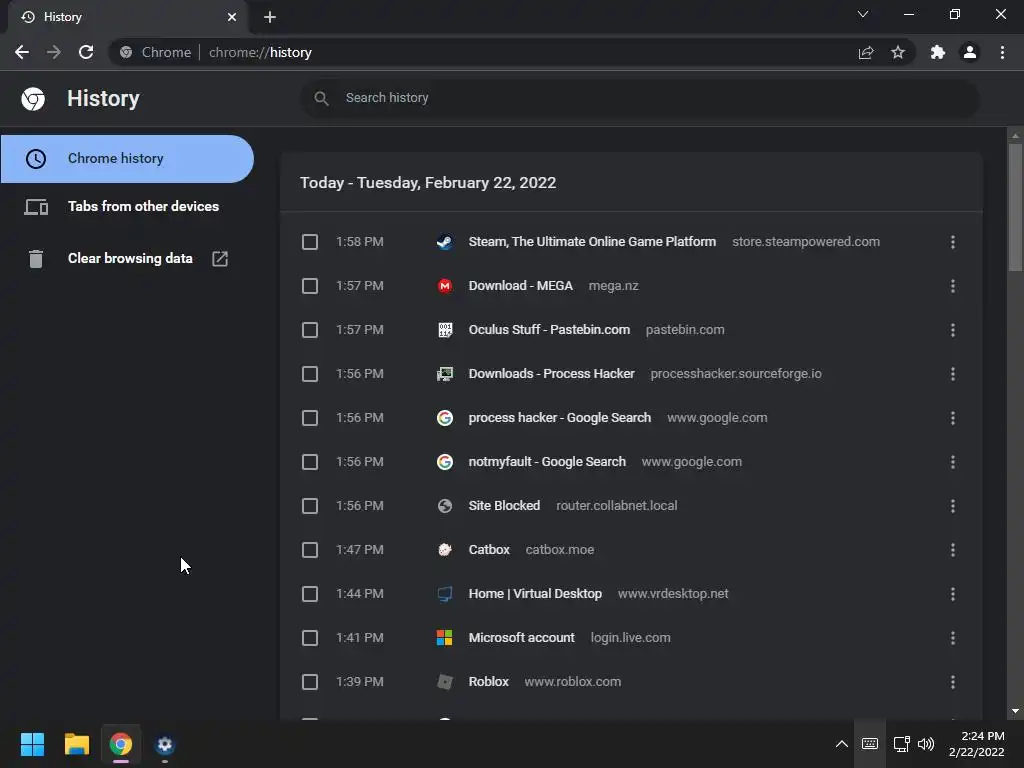Viewport: 1024px width, 768px height.
Task: Open a new tab with the plus button
Action: click(270, 17)
